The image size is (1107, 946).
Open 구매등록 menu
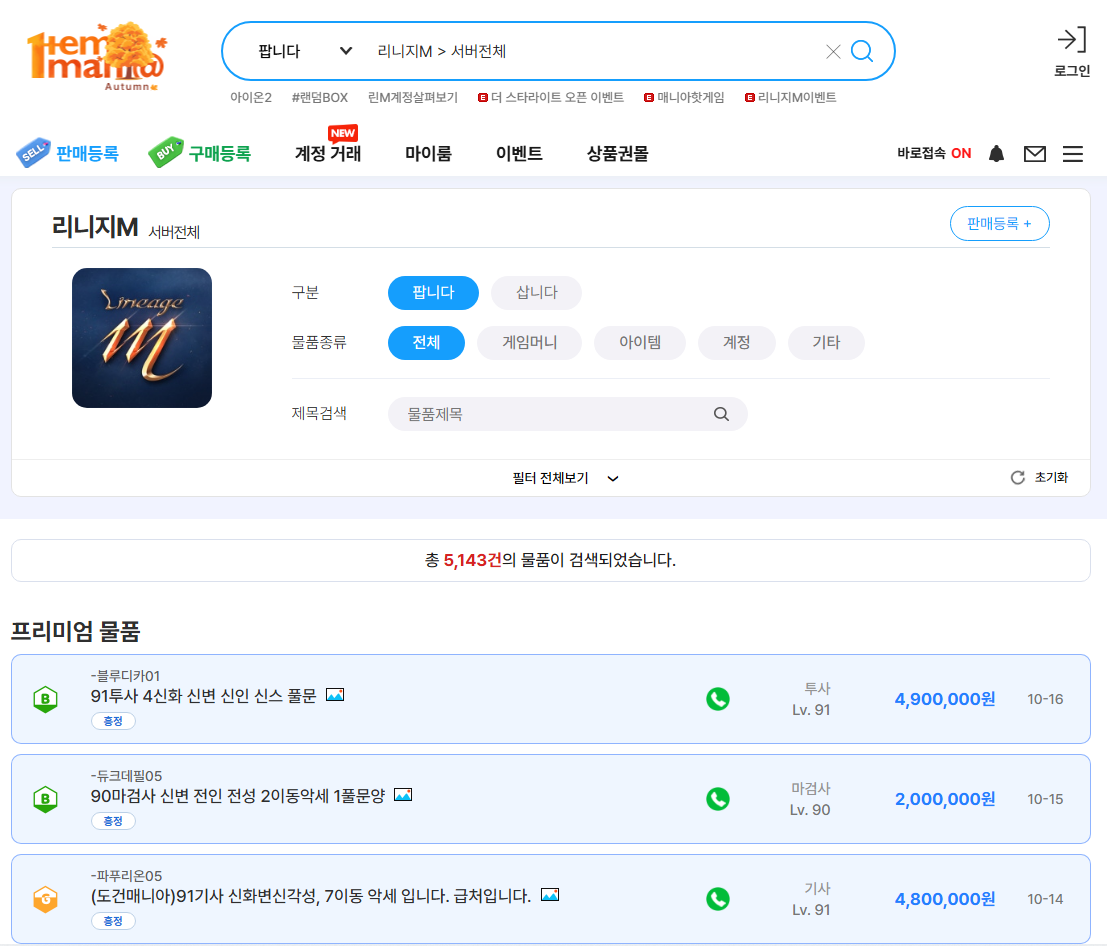click(x=220, y=153)
